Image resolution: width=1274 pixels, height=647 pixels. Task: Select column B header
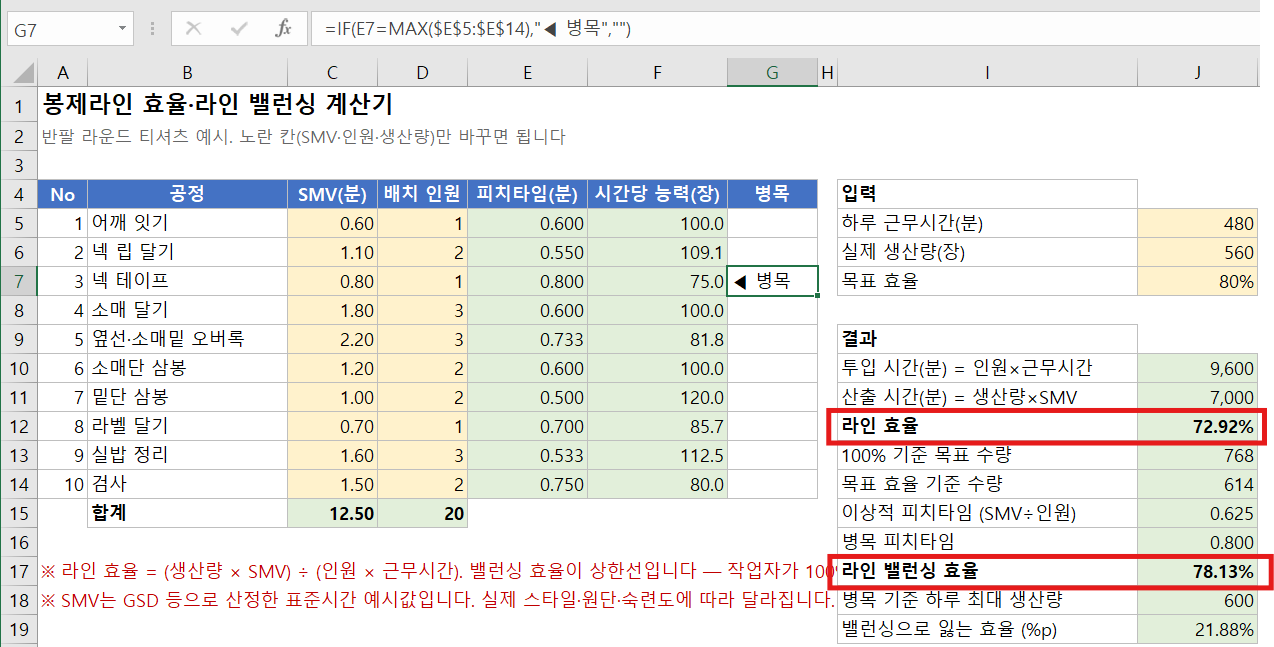click(188, 72)
